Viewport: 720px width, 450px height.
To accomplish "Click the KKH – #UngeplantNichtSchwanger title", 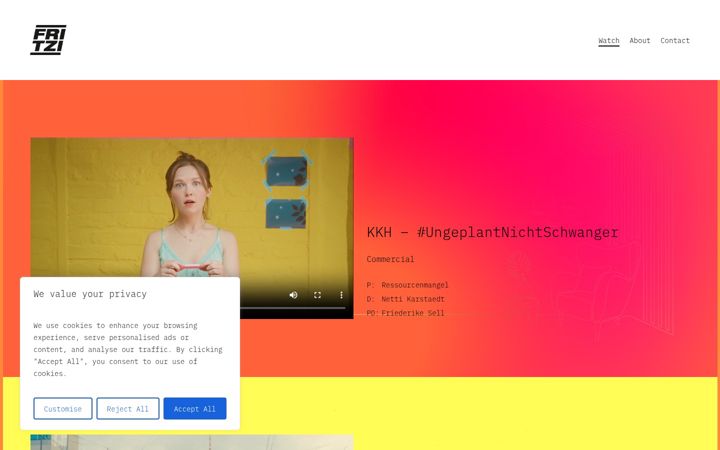I will click(x=493, y=232).
